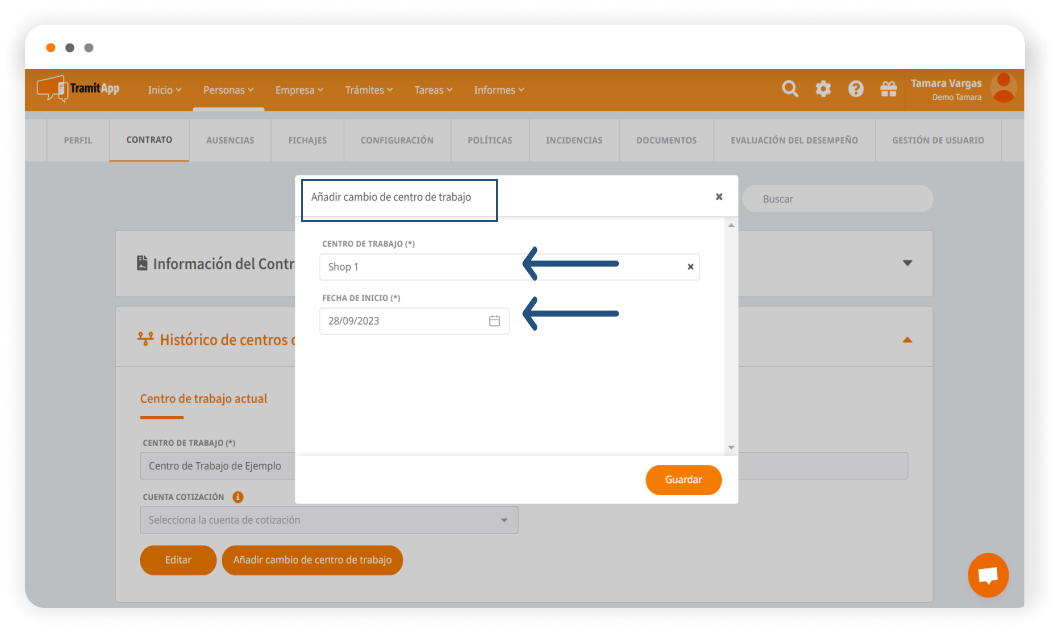Collapse the Histórico de centros section
The height and width of the screenshot is (633, 1061).
coord(907,340)
